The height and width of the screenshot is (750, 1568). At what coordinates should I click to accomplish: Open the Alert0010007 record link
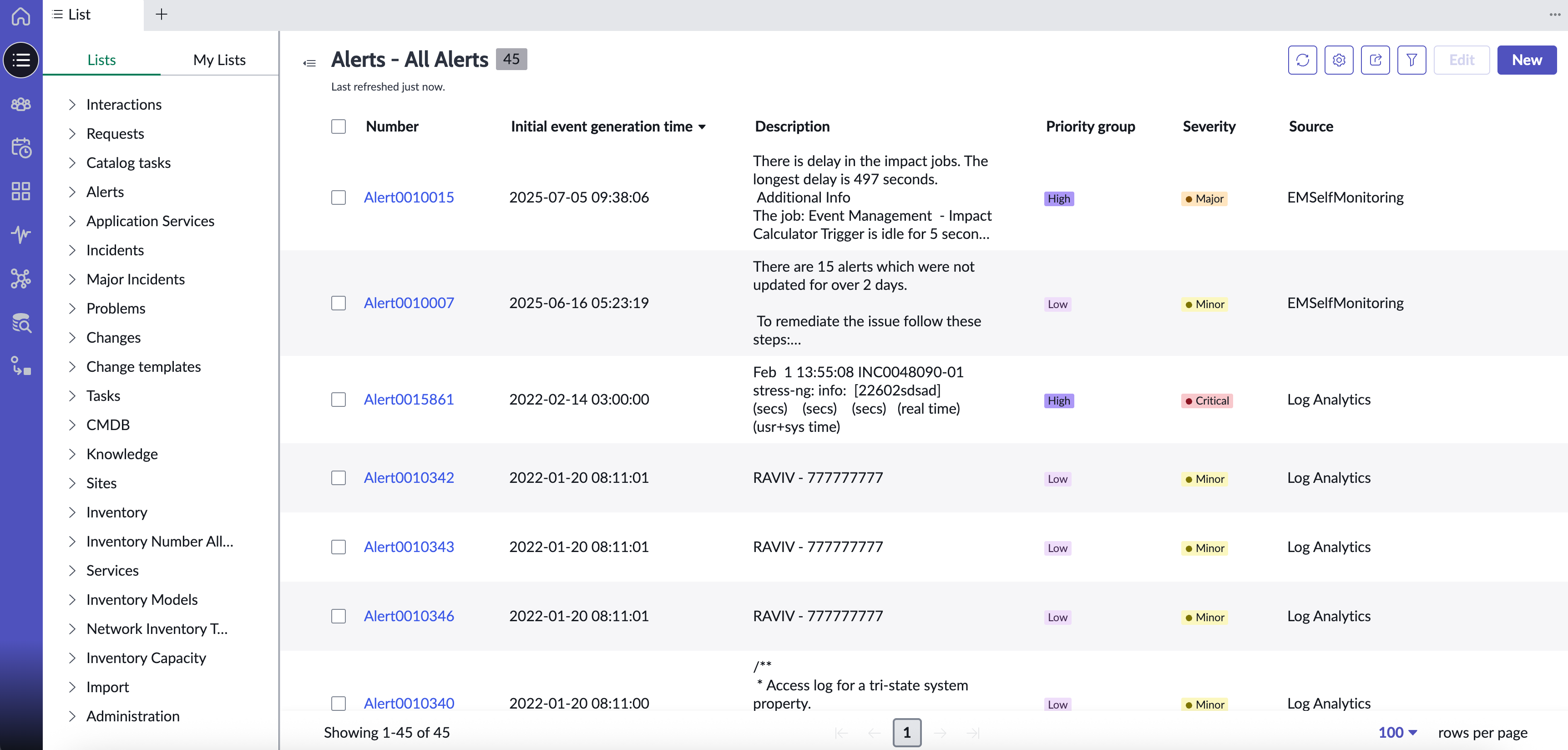pyautogui.click(x=409, y=303)
